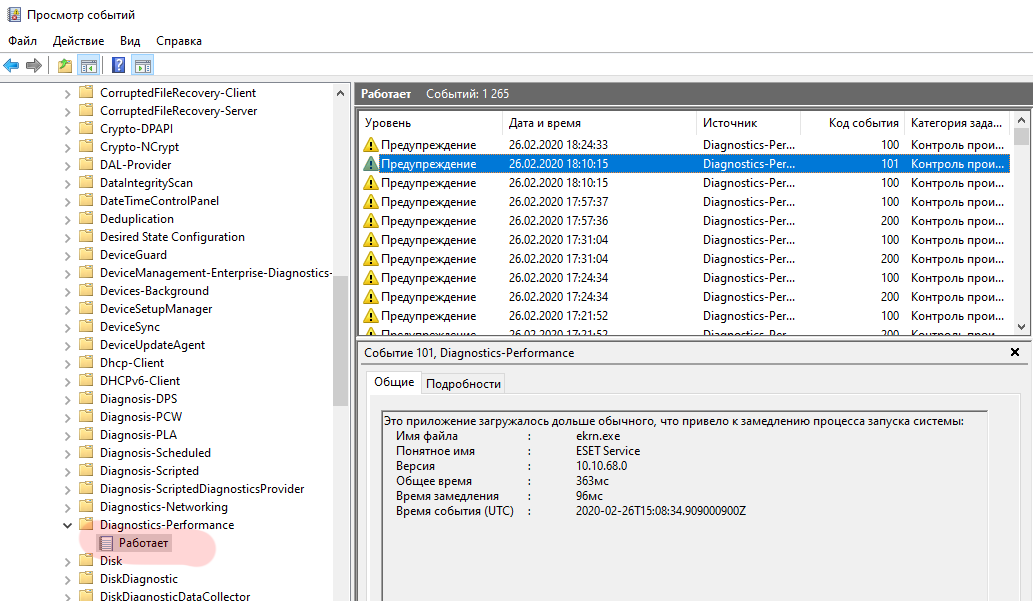Expand the CorruptedFileRecovery-Client node

[x=67, y=94]
